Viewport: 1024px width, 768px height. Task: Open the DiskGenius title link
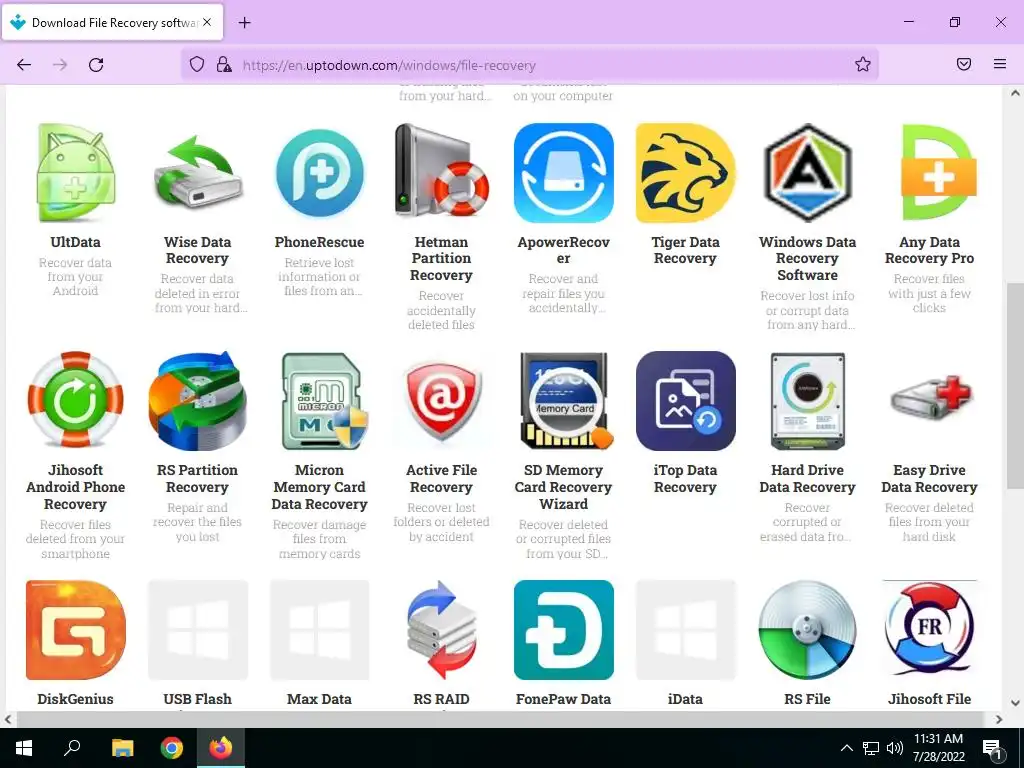click(75, 699)
